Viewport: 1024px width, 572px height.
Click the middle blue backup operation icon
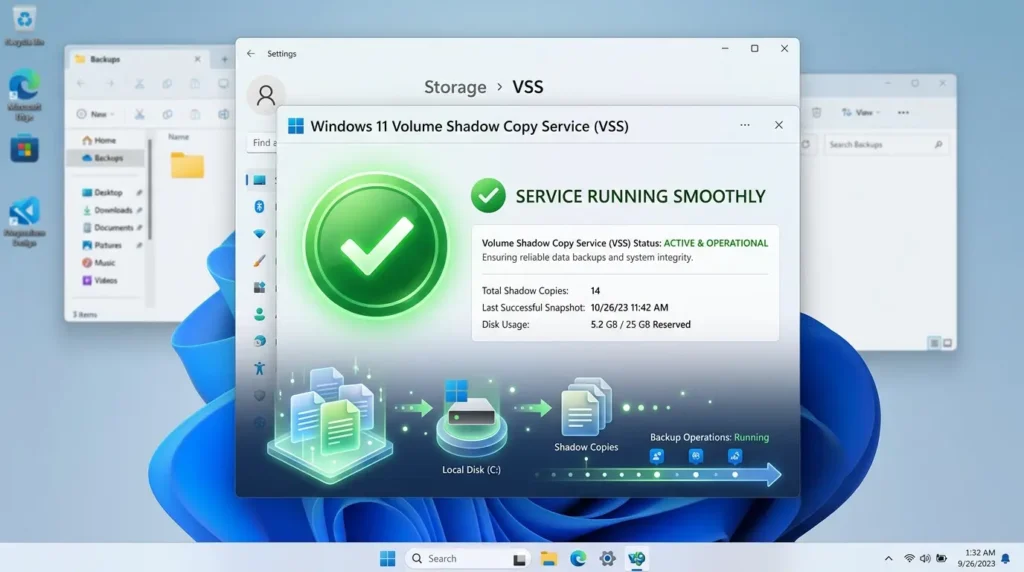(x=696, y=456)
